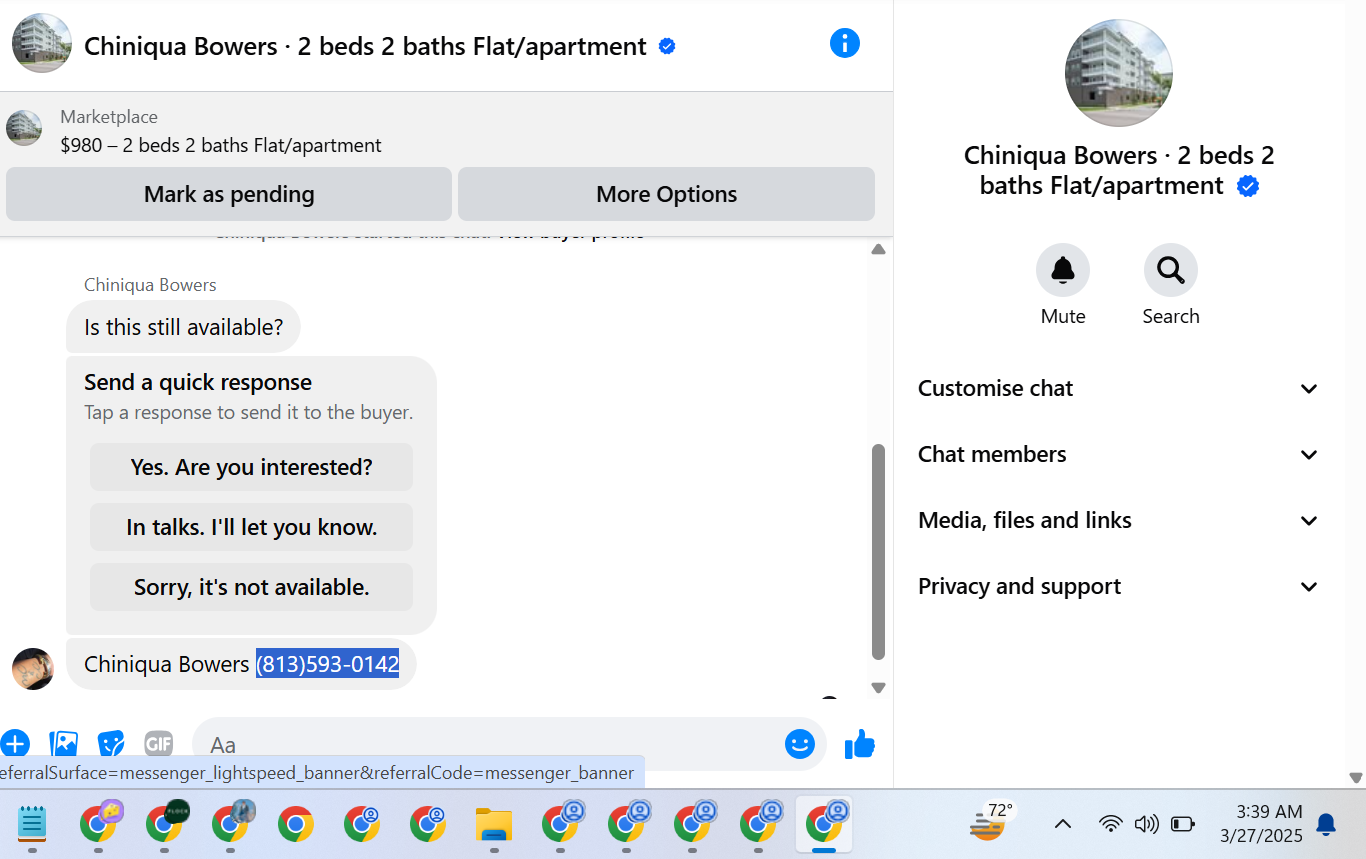
Task: Open More Options for the listing
Action: 666,194
